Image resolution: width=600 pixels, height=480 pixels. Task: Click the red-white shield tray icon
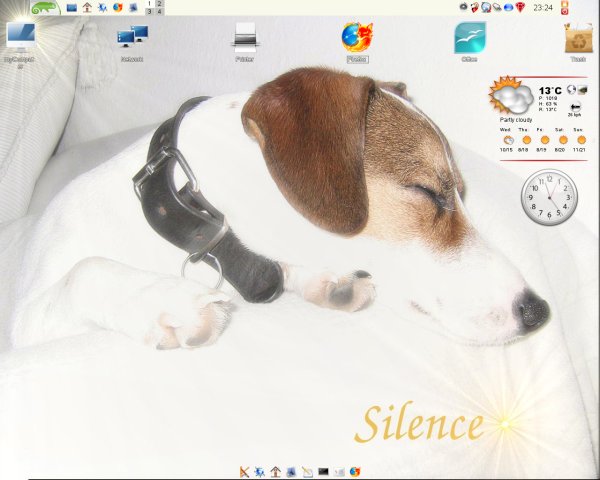click(x=475, y=7)
